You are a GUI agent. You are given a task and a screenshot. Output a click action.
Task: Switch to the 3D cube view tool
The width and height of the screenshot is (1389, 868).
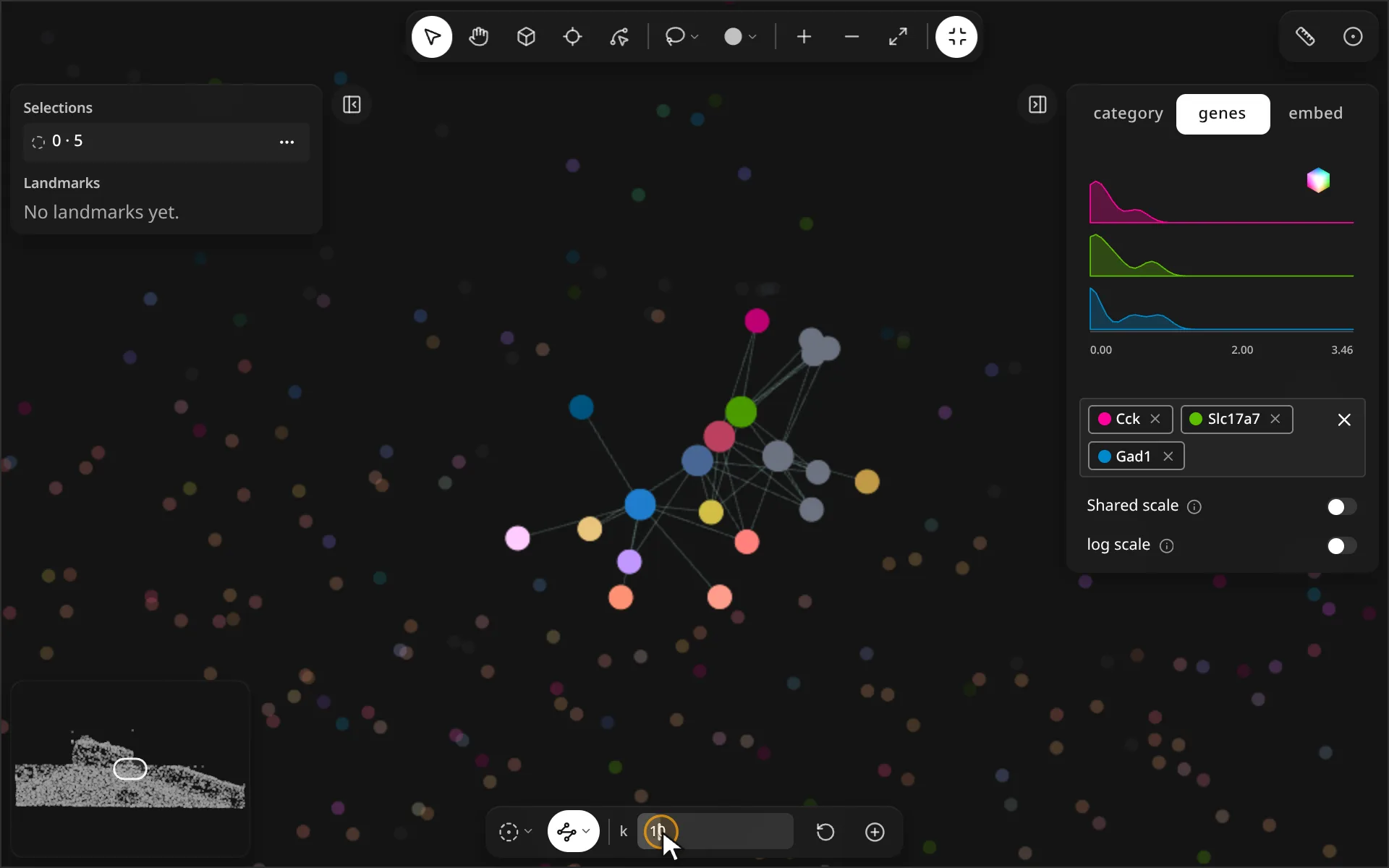pos(526,37)
